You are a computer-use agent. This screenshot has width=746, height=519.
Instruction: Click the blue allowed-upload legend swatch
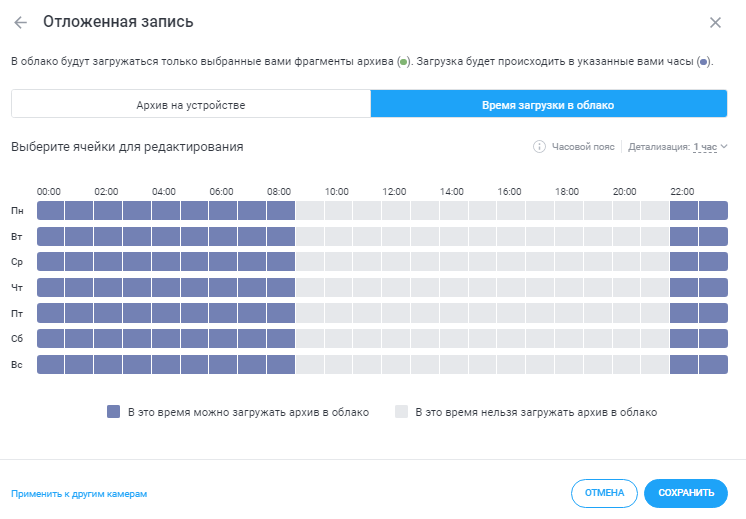tap(114, 411)
